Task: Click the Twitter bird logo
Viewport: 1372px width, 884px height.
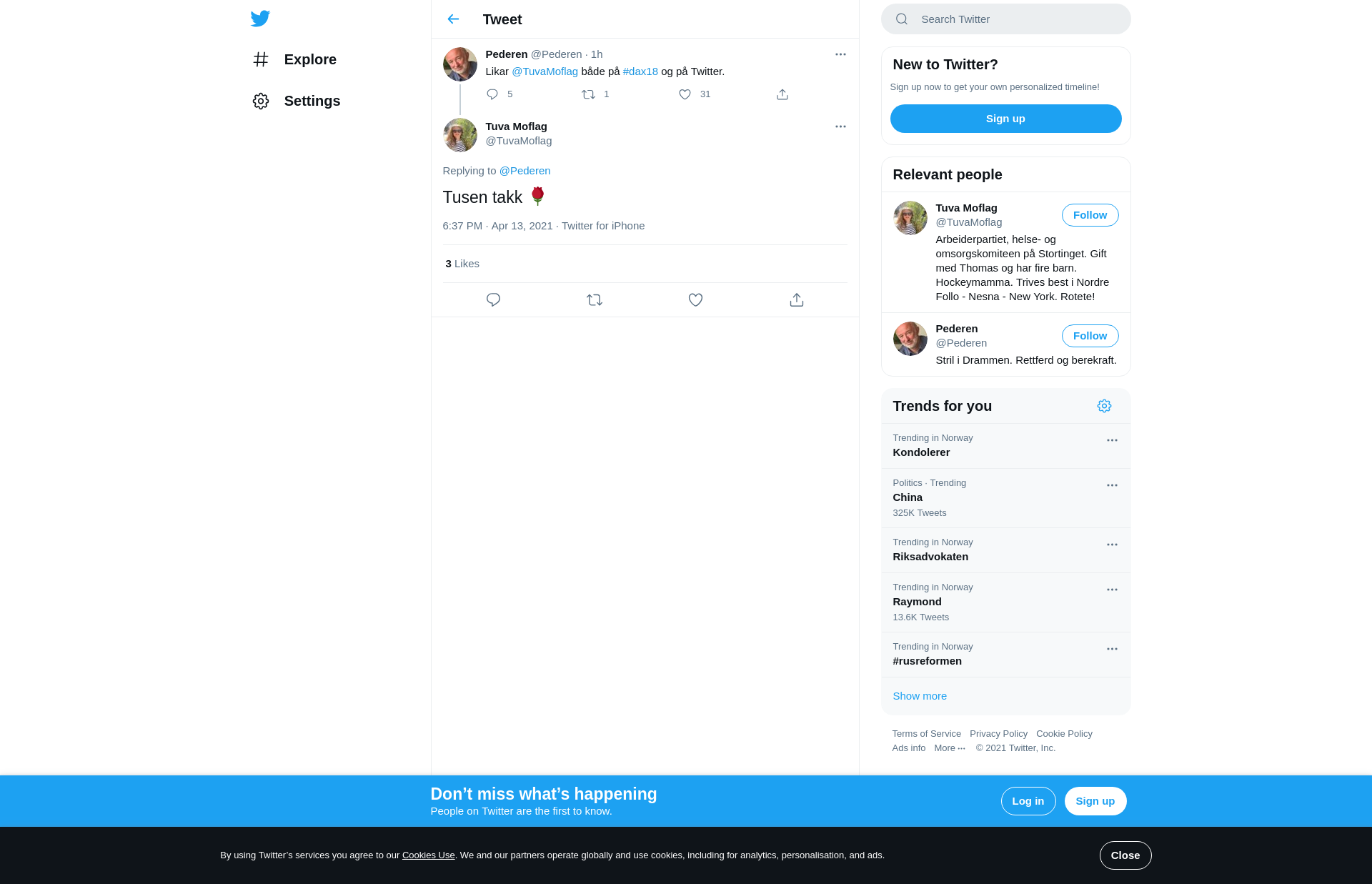Action: 260,19
